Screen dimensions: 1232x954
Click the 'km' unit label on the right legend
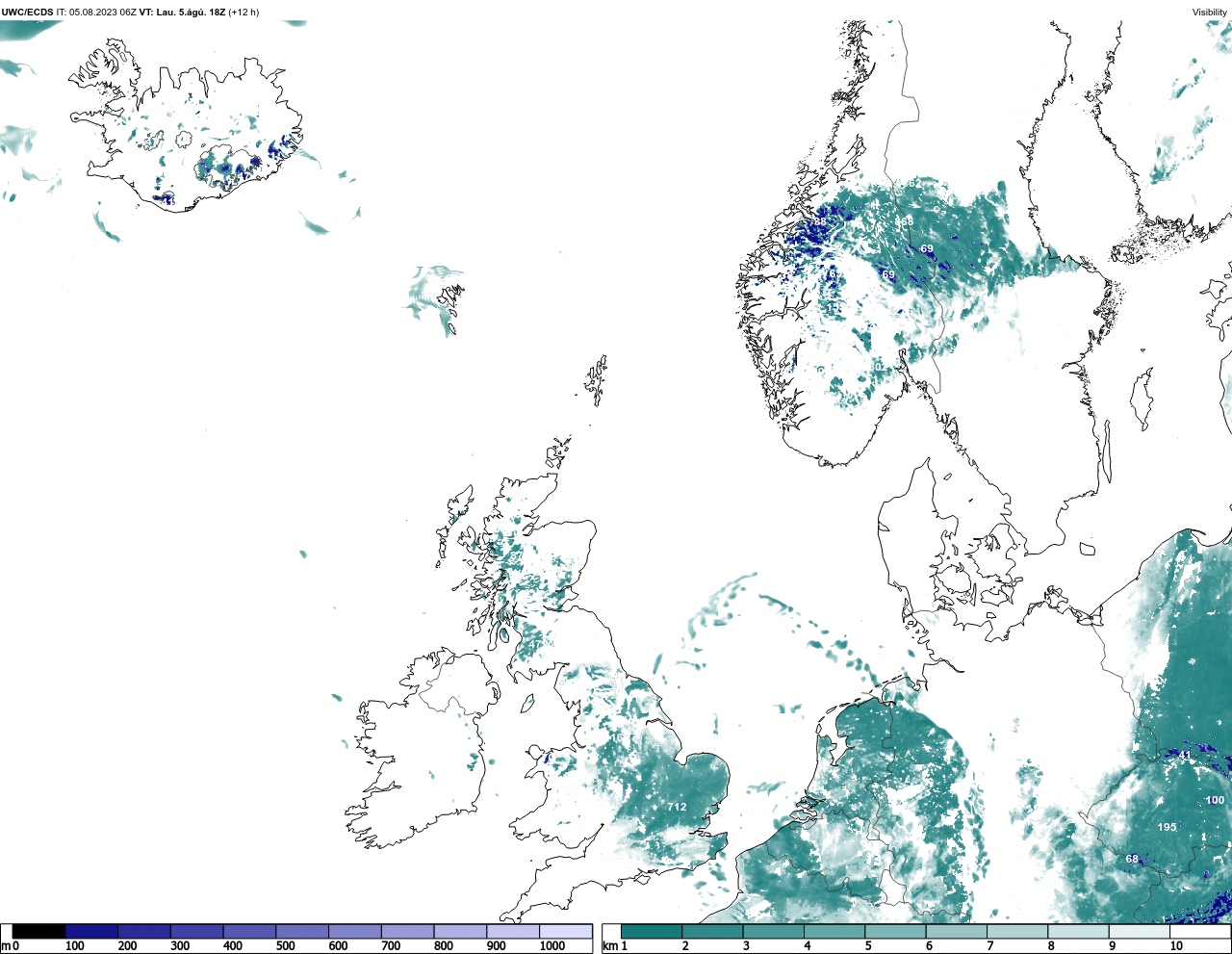(x=609, y=945)
